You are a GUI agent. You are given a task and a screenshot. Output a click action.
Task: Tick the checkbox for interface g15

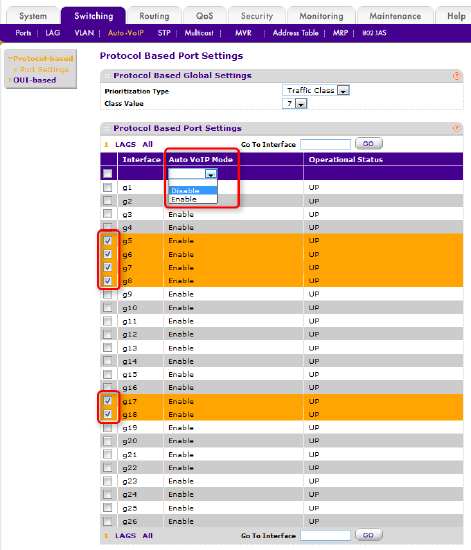(108, 374)
